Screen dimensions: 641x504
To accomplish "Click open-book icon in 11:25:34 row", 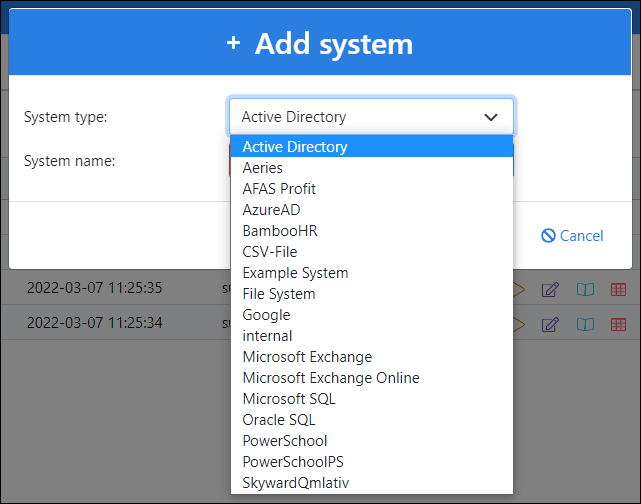I will coord(585,324).
